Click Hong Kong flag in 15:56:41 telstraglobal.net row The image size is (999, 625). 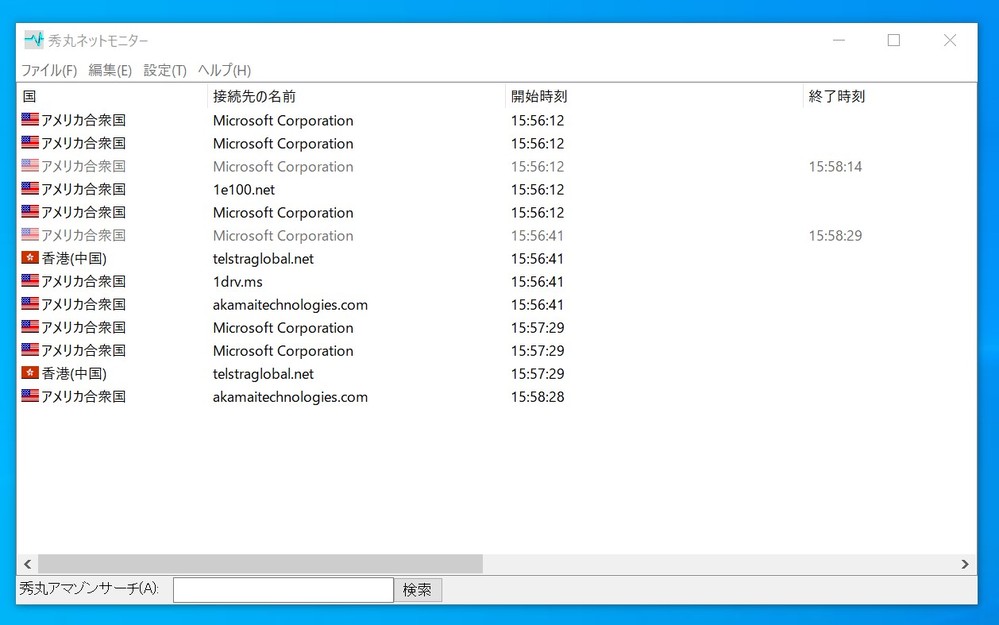[30, 258]
